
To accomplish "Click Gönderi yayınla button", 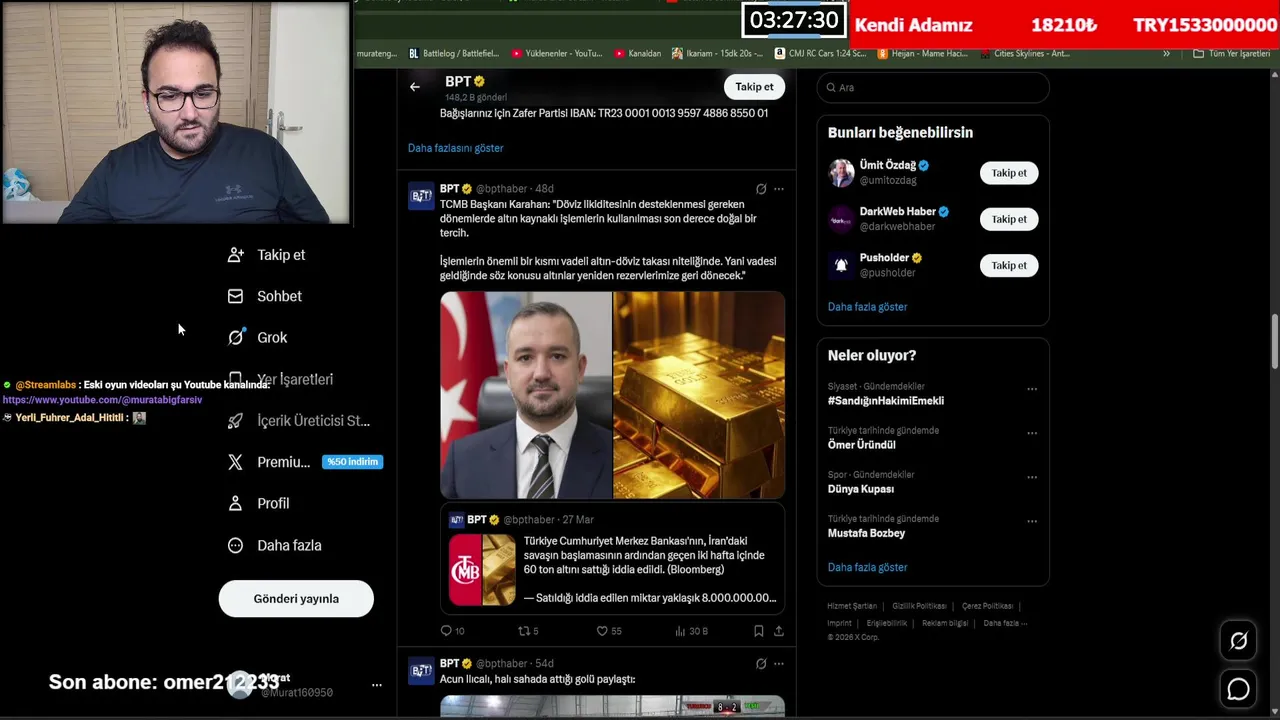I will [296, 599].
